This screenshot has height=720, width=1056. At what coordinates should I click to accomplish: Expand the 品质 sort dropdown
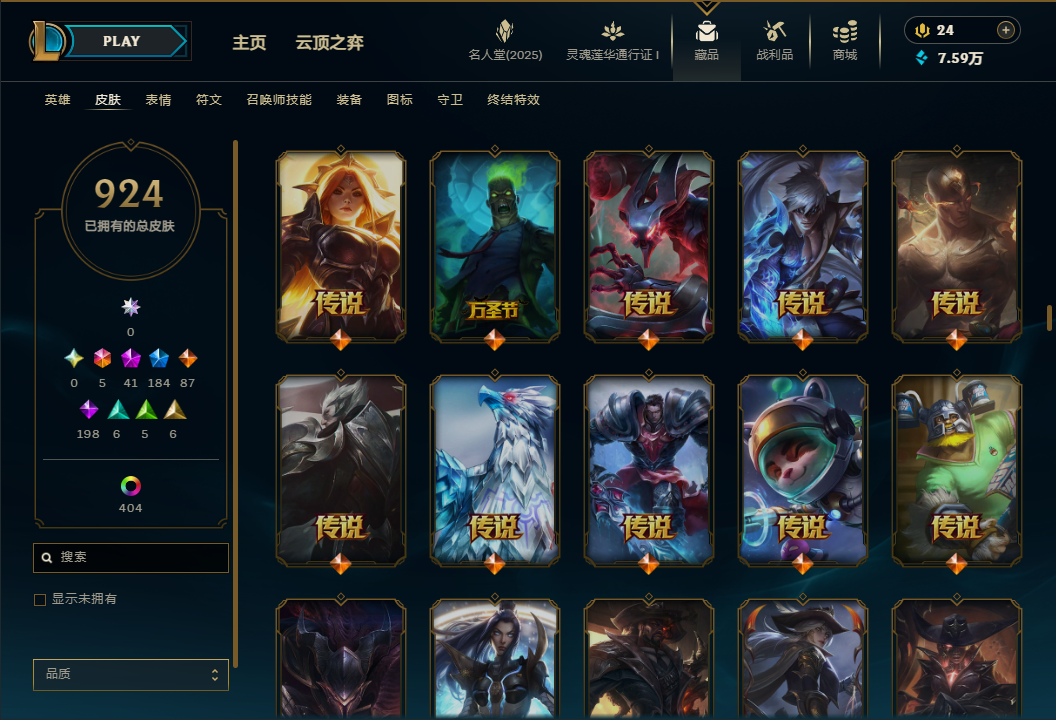tap(131, 674)
